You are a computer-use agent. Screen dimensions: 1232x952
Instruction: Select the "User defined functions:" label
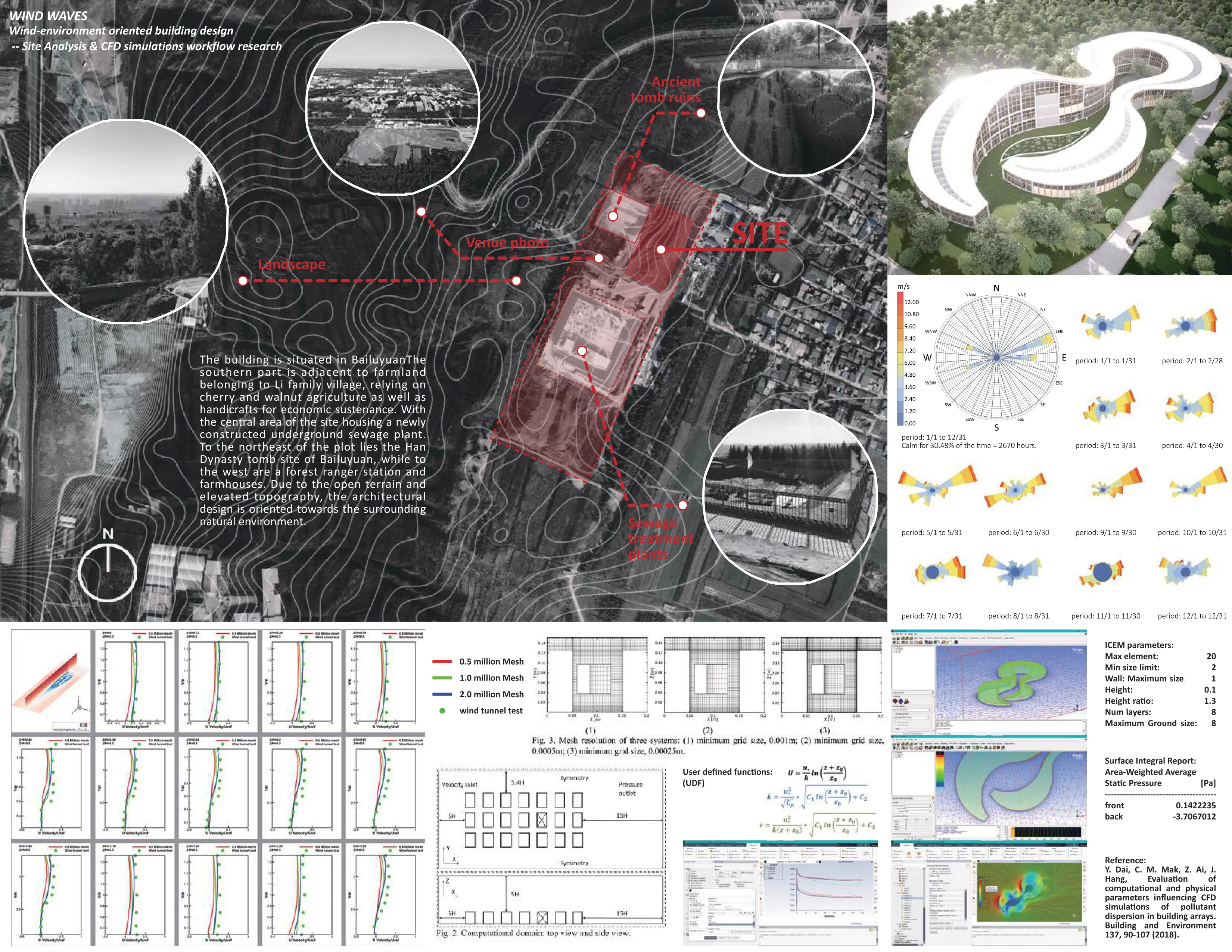[727, 772]
